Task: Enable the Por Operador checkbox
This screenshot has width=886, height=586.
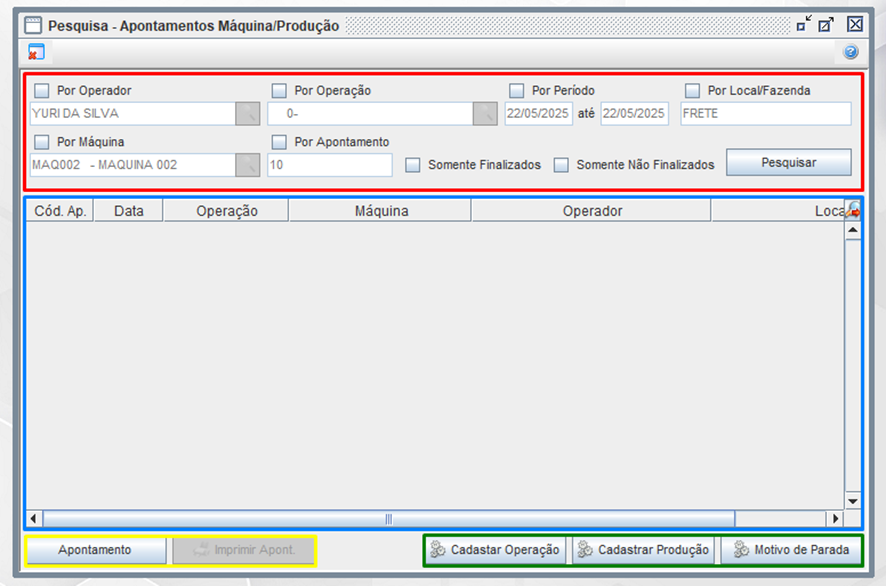Action: (x=42, y=91)
